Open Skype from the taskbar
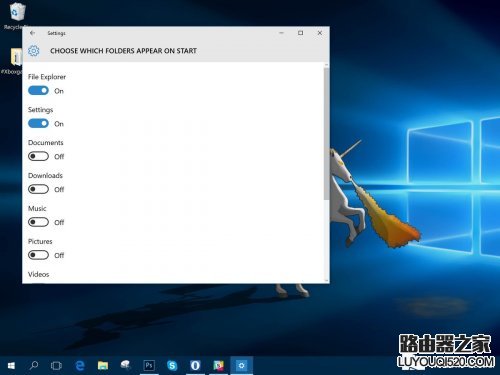This screenshot has height=375, width=500. click(x=172, y=366)
